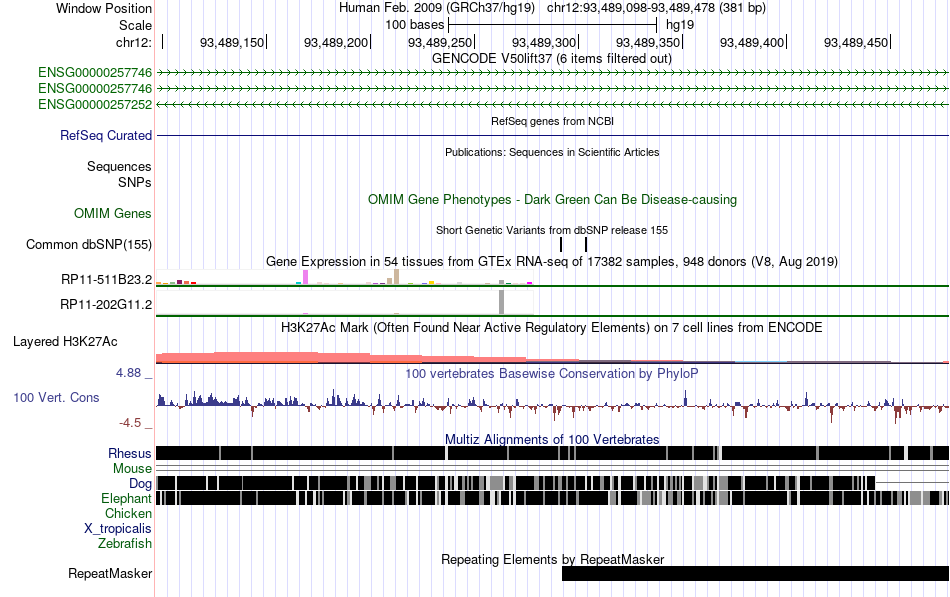
Task: Select the X_tropicalis alignment row label
Action: (118, 529)
